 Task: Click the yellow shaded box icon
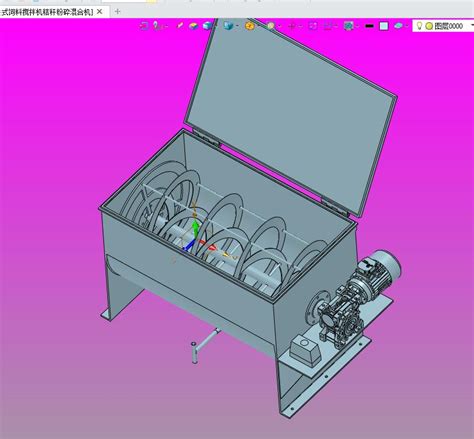[x=193, y=26]
